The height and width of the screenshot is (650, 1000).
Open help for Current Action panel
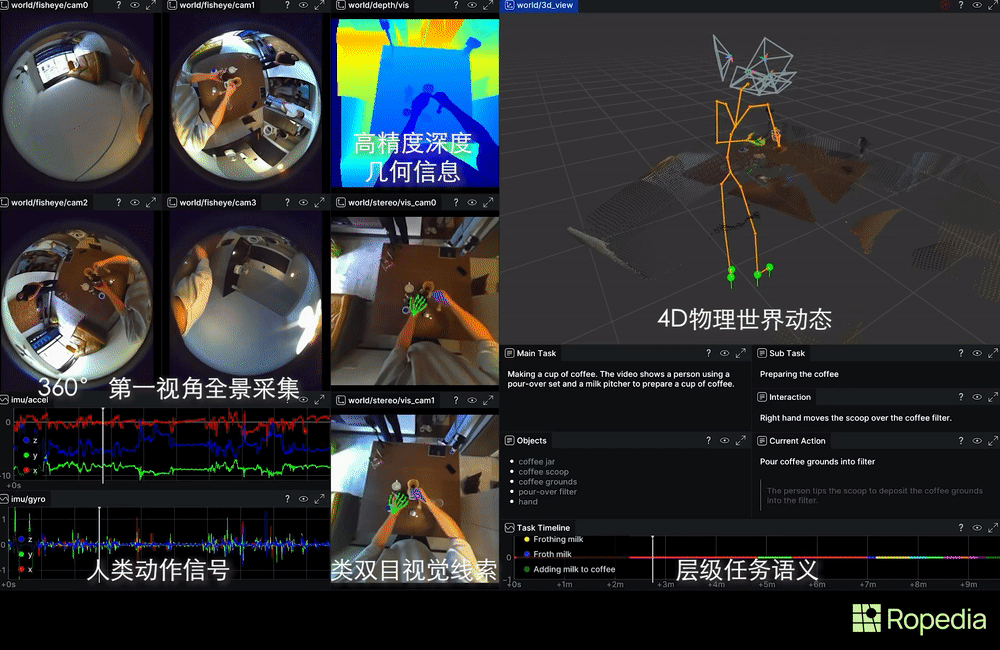[x=959, y=441]
